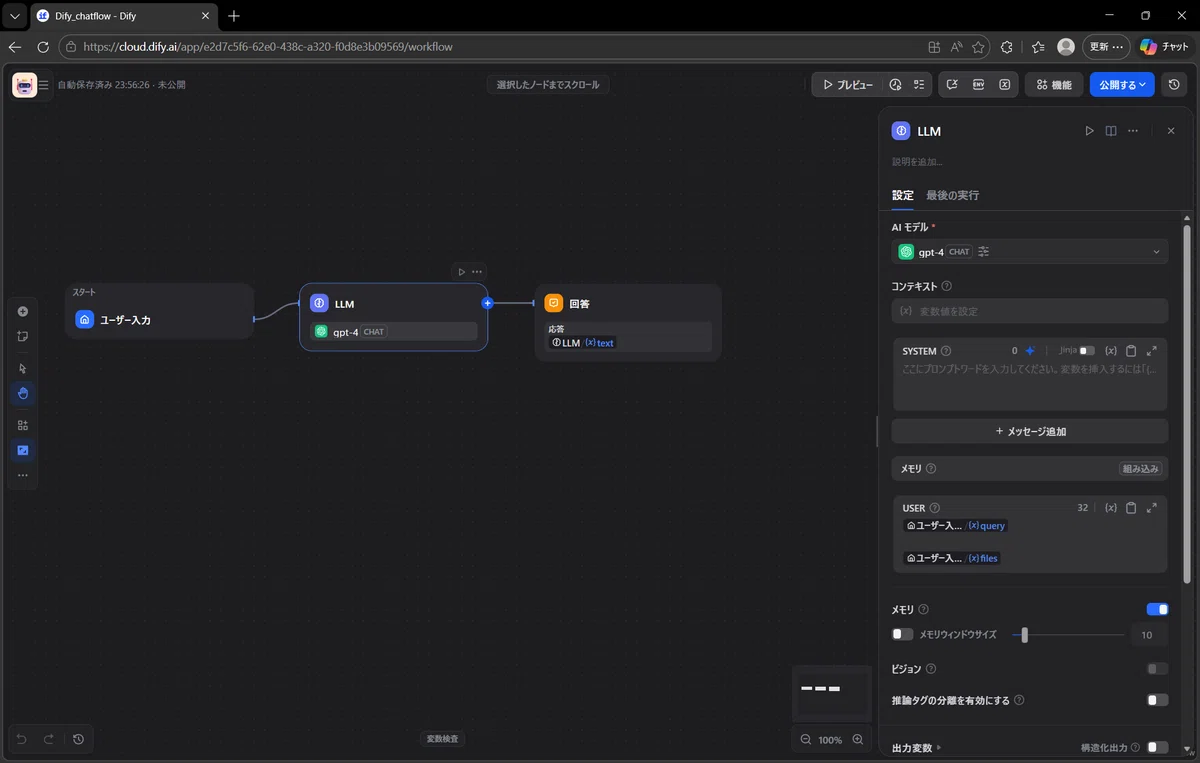
Task: Click the 組み込み built-in badge in メモリ row
Action: pos(1140,468)
